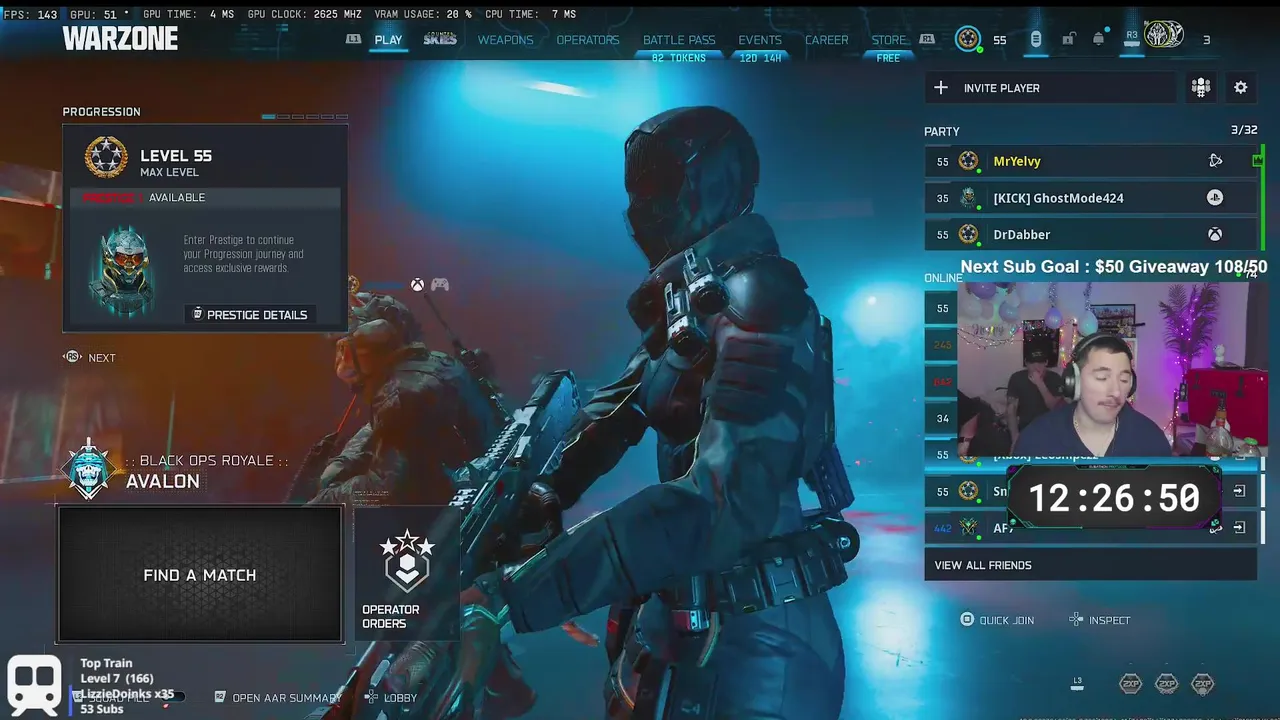
Task: Click NEXT under the Progression panel
Action: [90, 358]
